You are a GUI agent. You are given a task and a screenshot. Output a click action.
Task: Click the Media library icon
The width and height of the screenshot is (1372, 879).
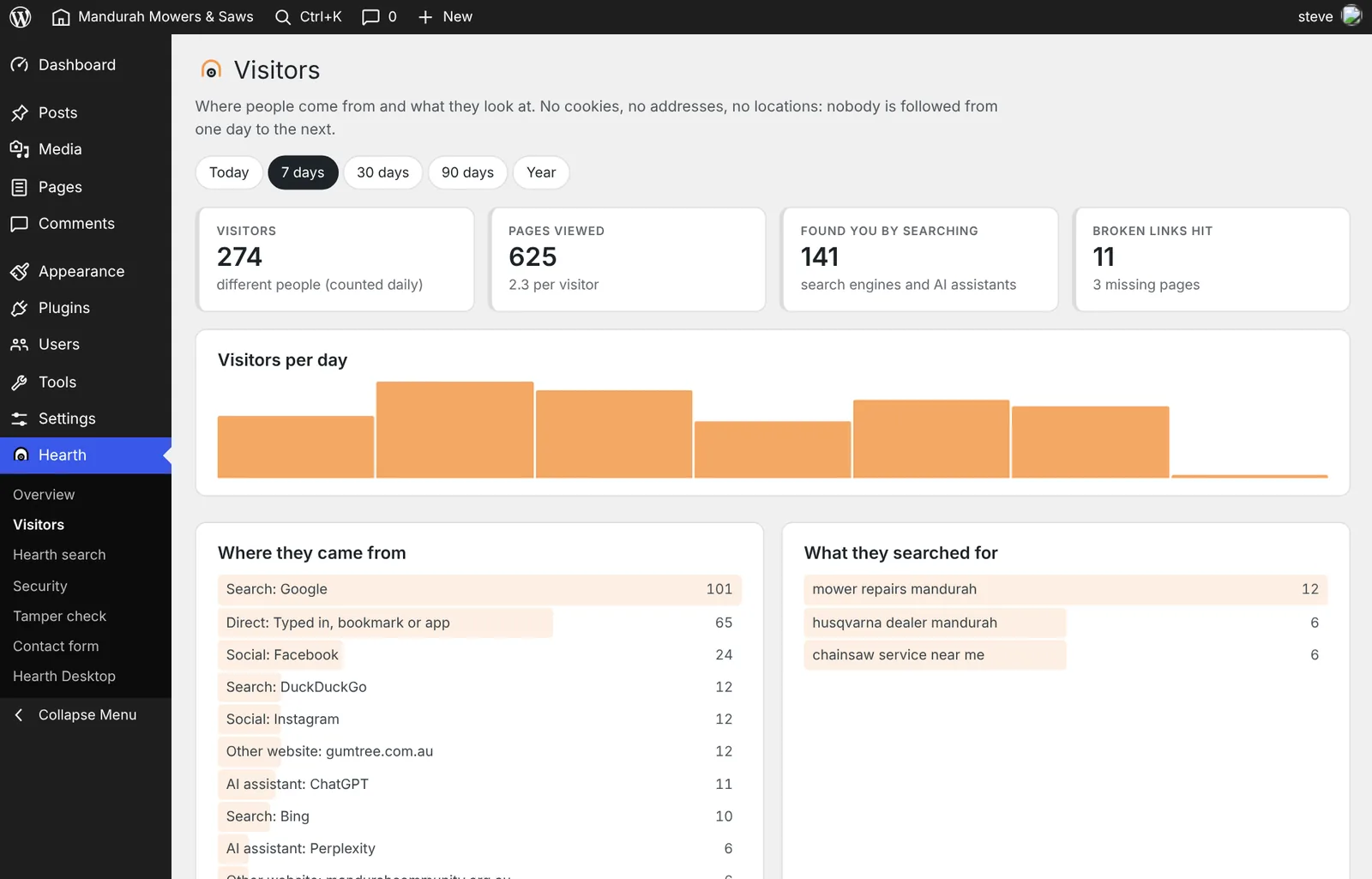(20, 149)
